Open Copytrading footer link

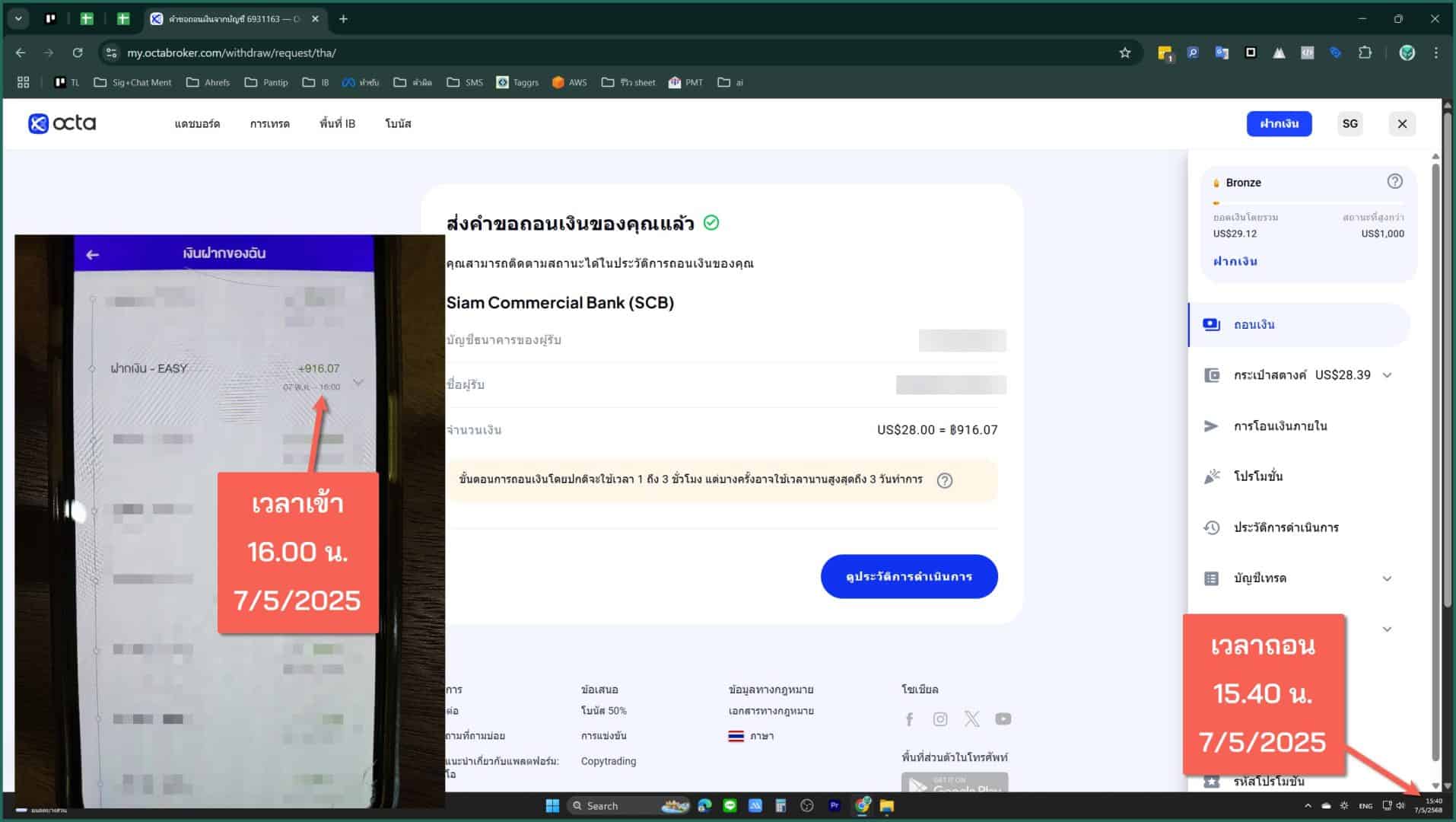pyautogui.click(x=608, y=761)
